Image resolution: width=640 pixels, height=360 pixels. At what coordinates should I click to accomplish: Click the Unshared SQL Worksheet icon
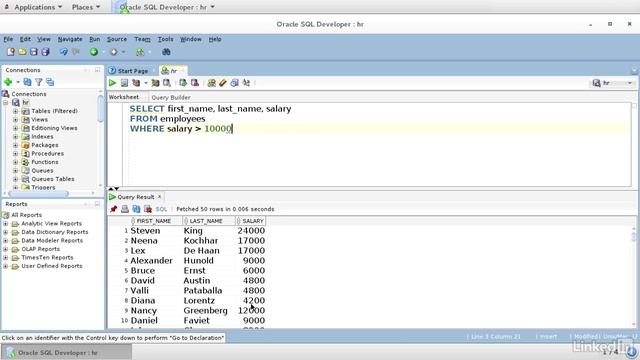point(211,83)
